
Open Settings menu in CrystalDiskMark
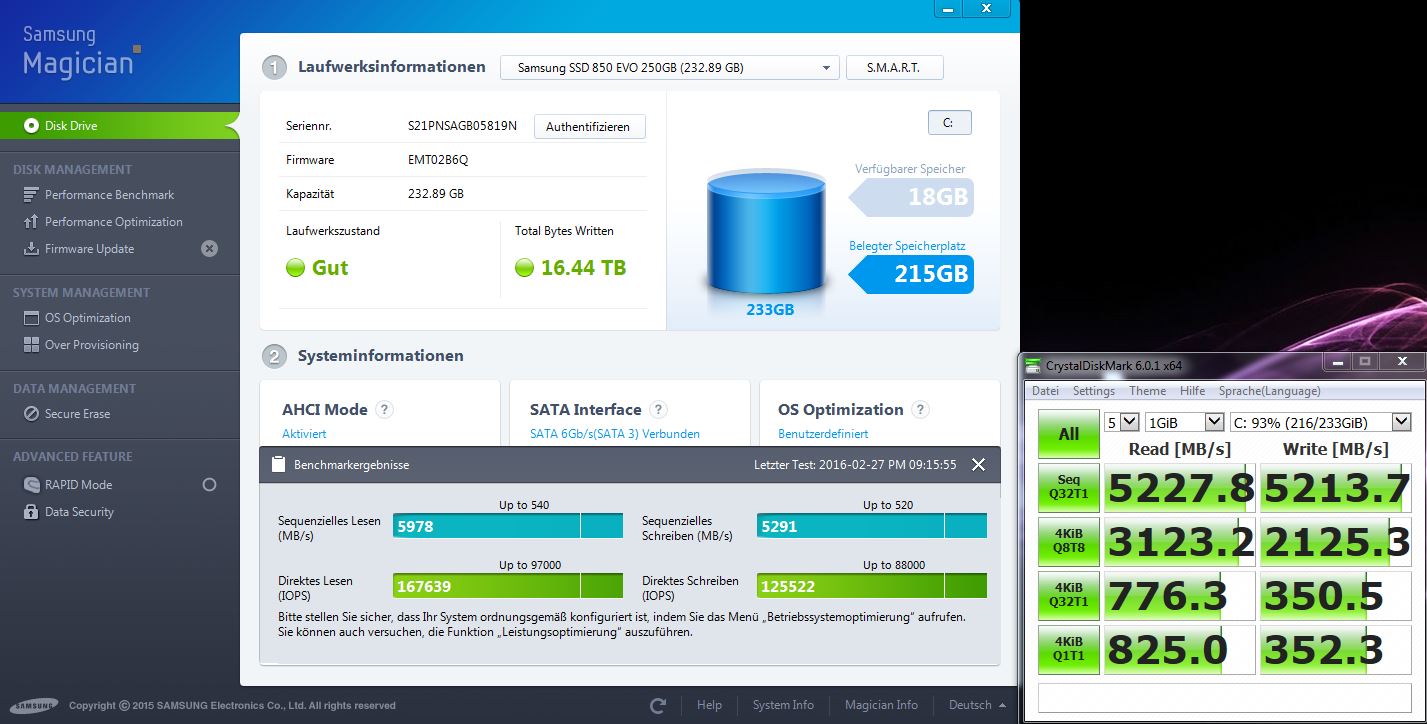click(1094, 391)
